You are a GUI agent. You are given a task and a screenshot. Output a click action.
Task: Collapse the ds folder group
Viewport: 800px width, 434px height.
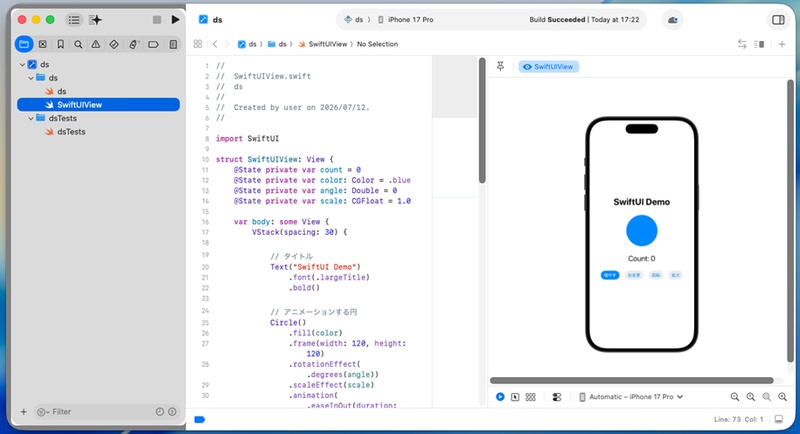click(31, 78)
